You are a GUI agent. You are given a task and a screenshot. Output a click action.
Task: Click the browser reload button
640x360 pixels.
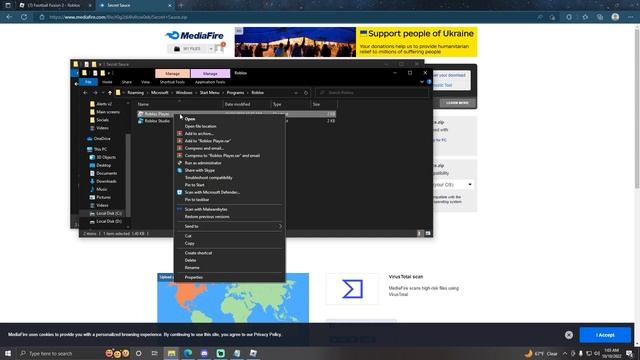point(24,17)
